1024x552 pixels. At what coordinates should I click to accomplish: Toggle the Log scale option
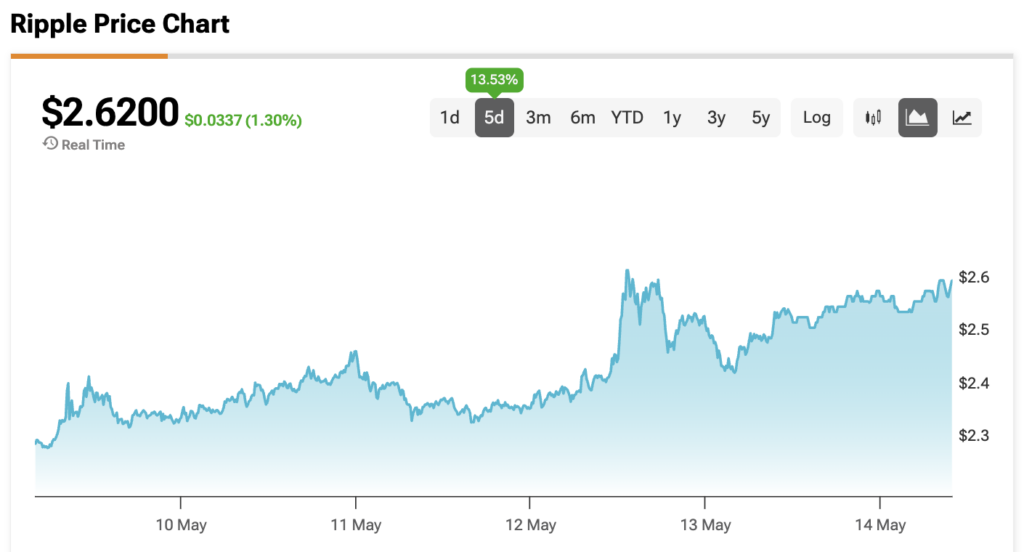(816, 118)
